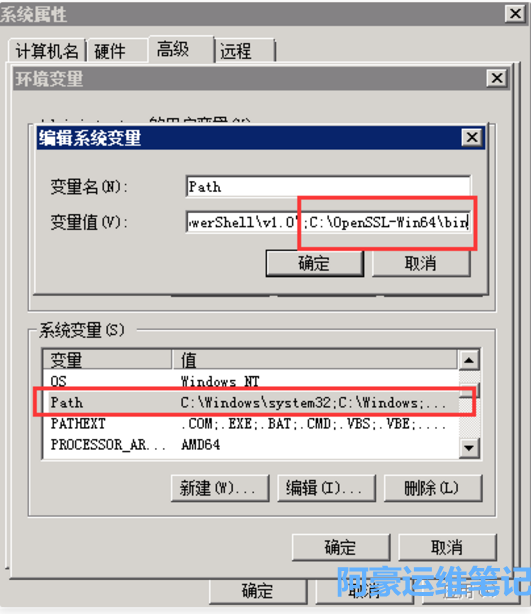Select the Path row in system variables

click(251, 403)
